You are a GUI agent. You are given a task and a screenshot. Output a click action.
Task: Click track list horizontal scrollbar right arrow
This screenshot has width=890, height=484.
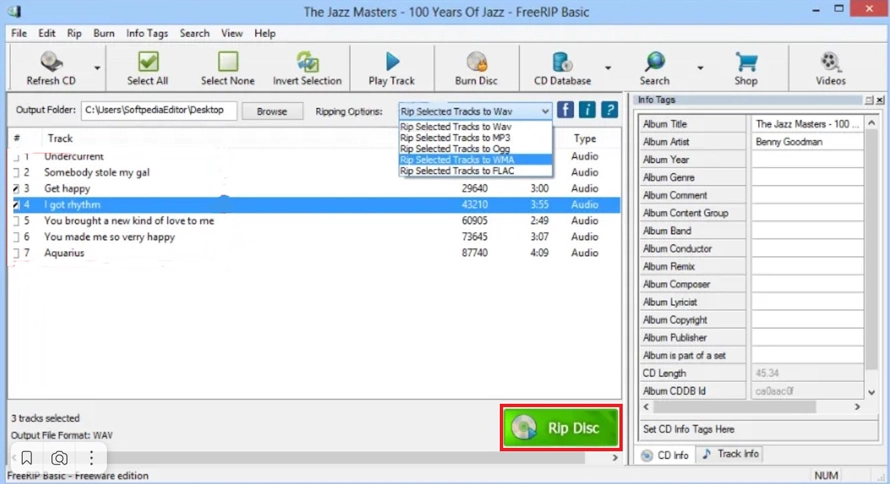(615, 457)
